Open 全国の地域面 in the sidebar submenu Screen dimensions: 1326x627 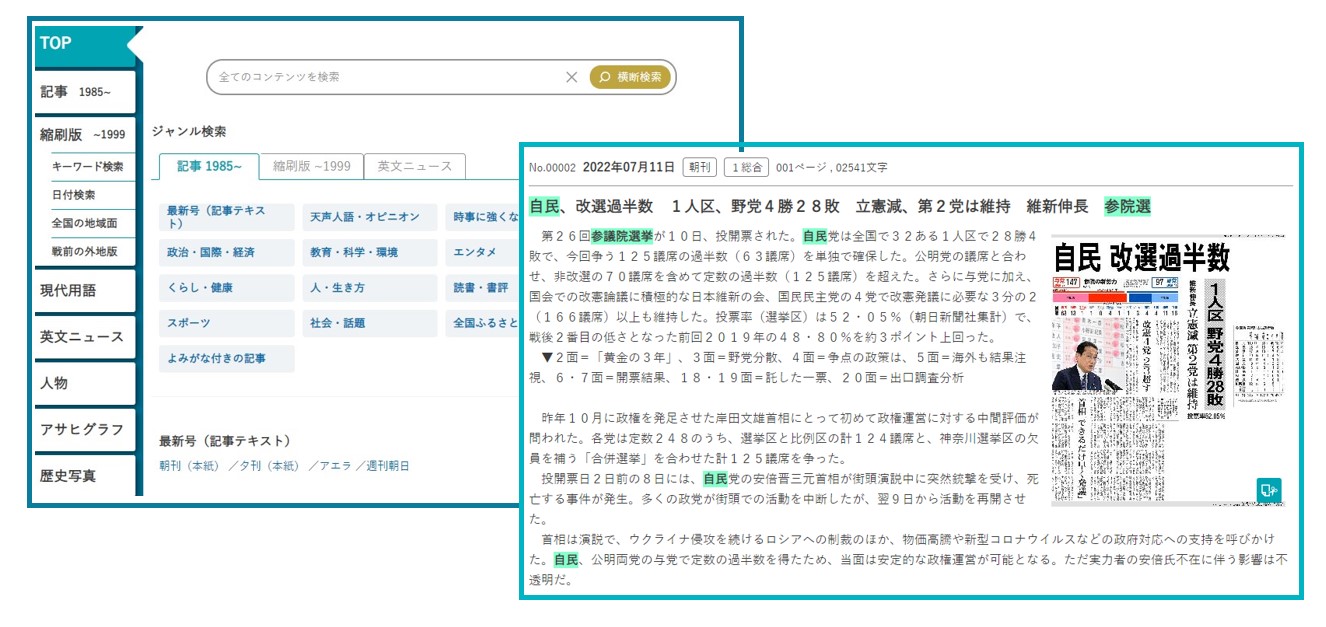click(89, 223)
